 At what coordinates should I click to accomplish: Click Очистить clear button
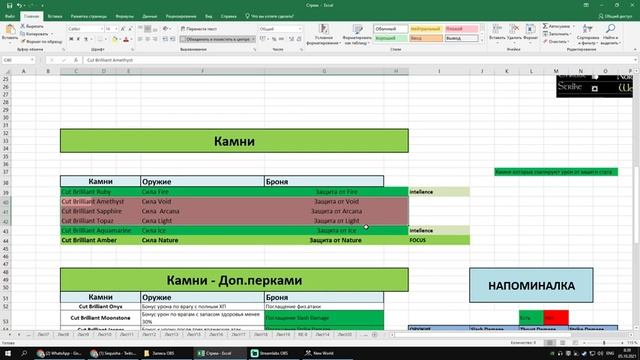(555, 42)
